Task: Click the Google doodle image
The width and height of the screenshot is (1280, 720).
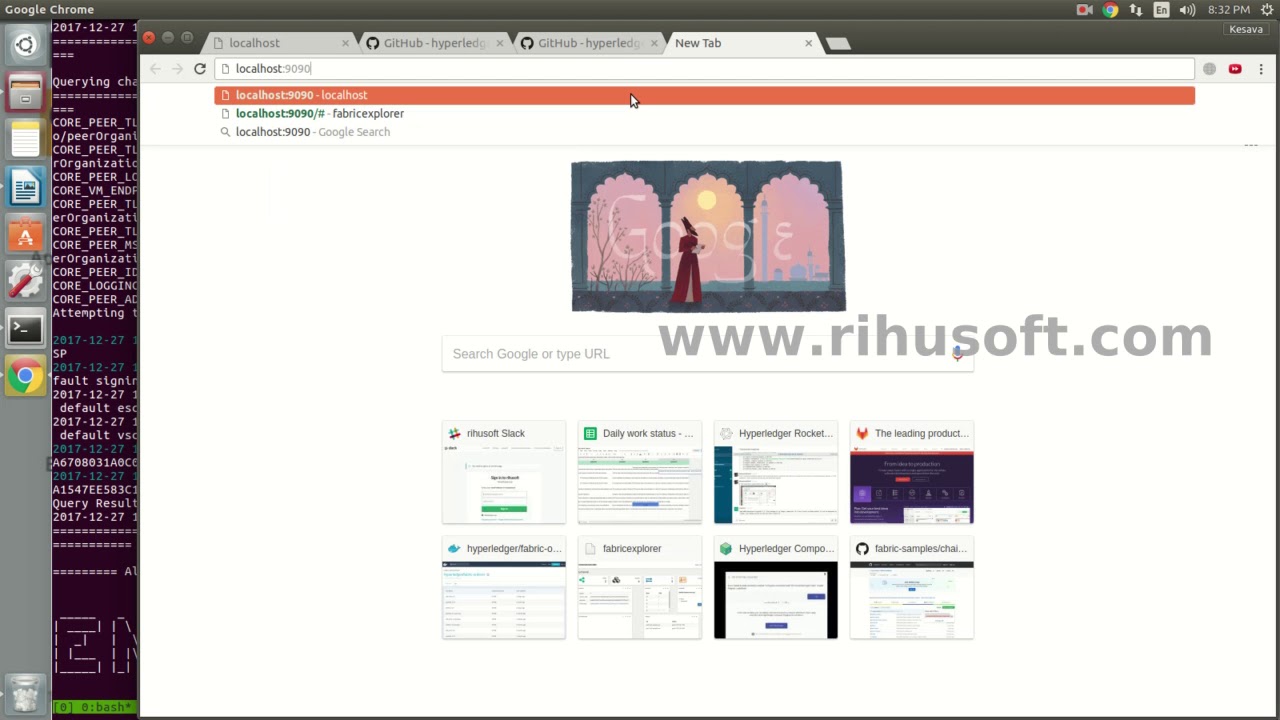Action: (708, 236)
